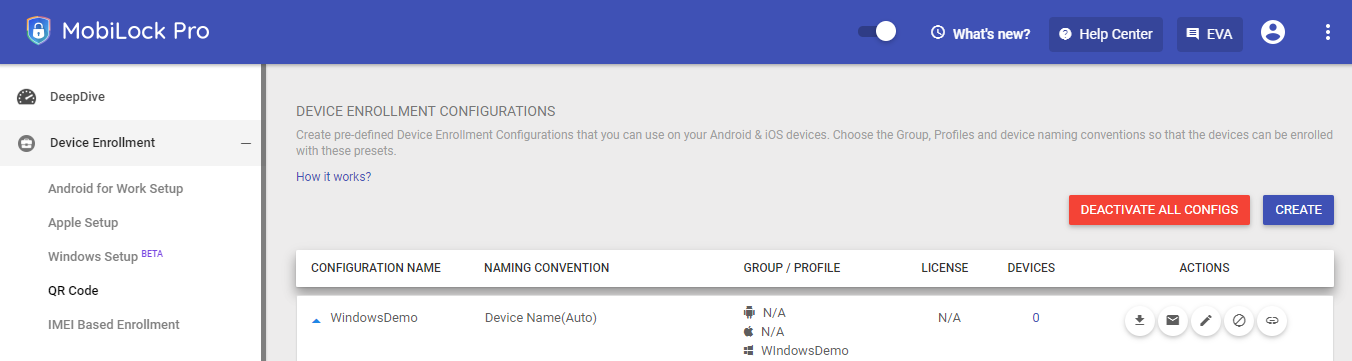The image size is (1352, 361).
Task: Edit WindowsDemo with the pencil icon
Action: coord(1206,321)
